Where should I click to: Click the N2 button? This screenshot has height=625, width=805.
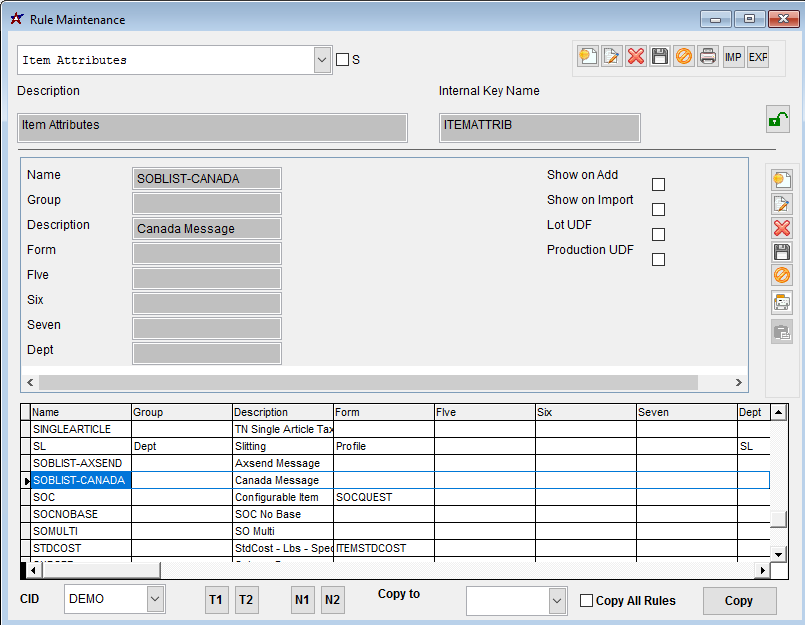pyautogui.click(x=332, y=600)
